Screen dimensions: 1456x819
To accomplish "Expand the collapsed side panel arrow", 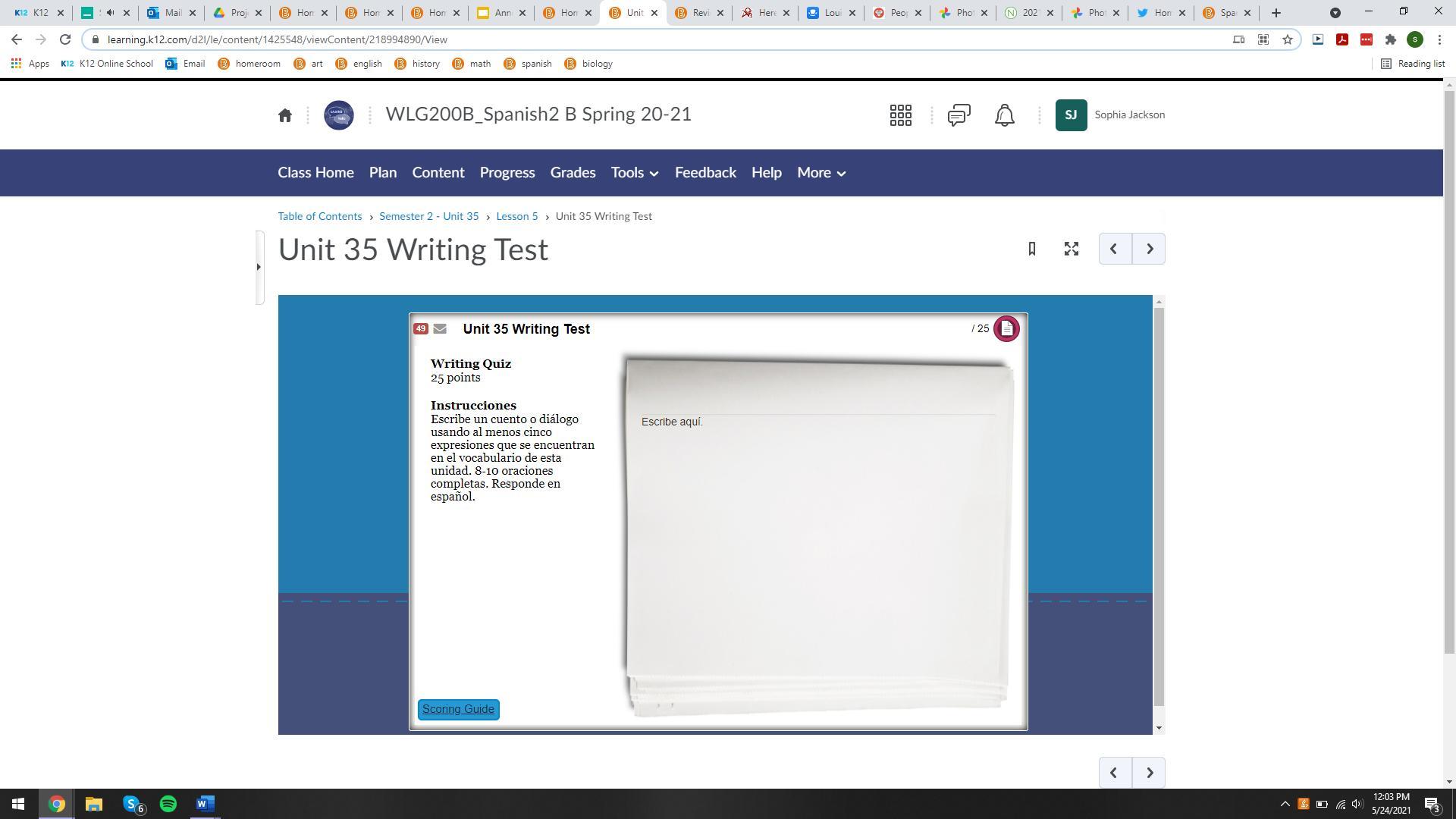I will (x=259, y=267).
